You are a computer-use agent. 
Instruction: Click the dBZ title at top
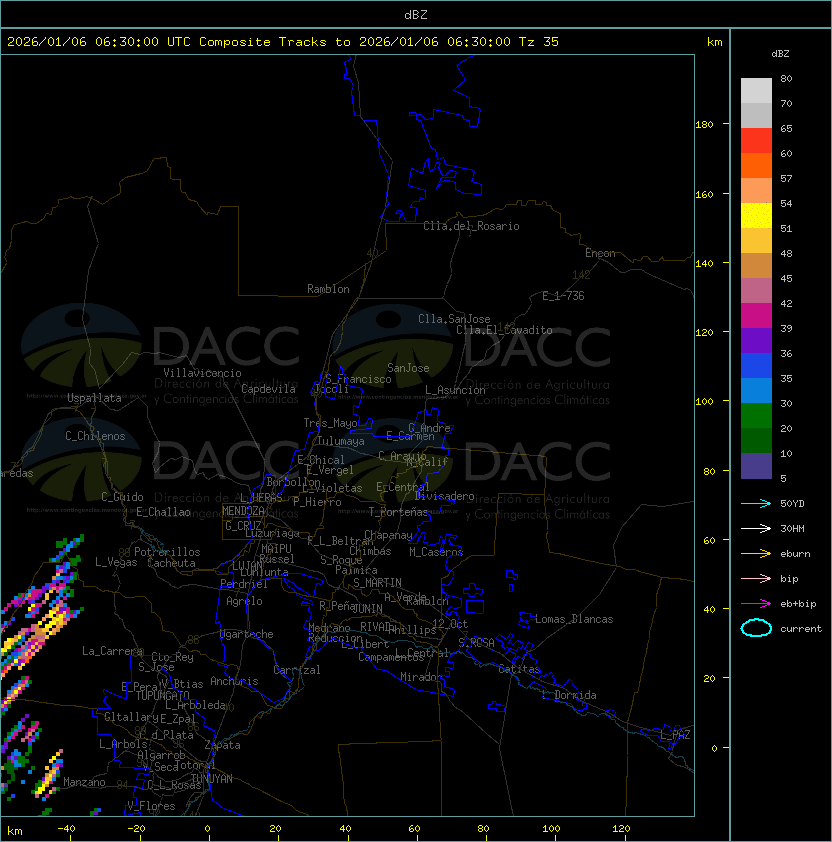click(x=416, y=15)
